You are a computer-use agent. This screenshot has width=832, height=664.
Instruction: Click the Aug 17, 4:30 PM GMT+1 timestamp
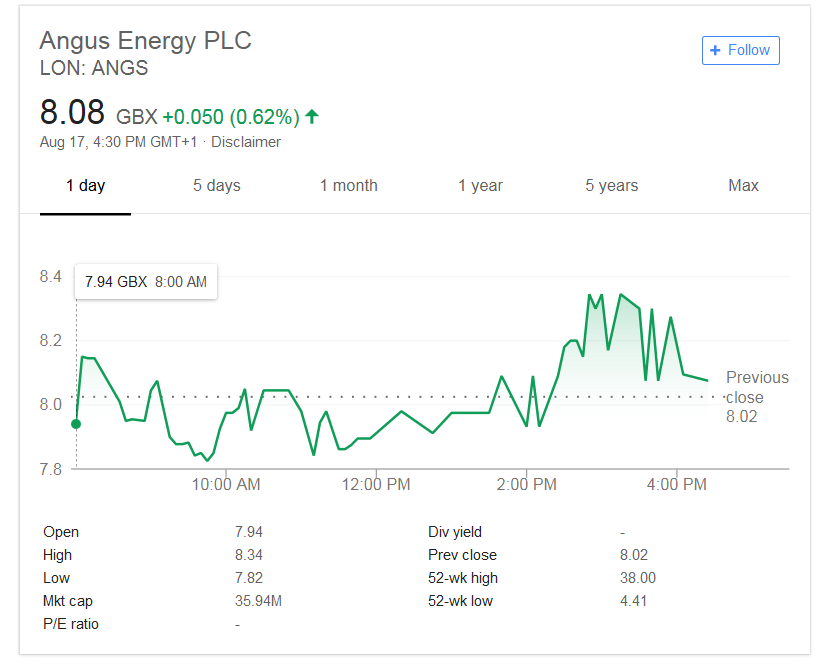click(118, 142)
